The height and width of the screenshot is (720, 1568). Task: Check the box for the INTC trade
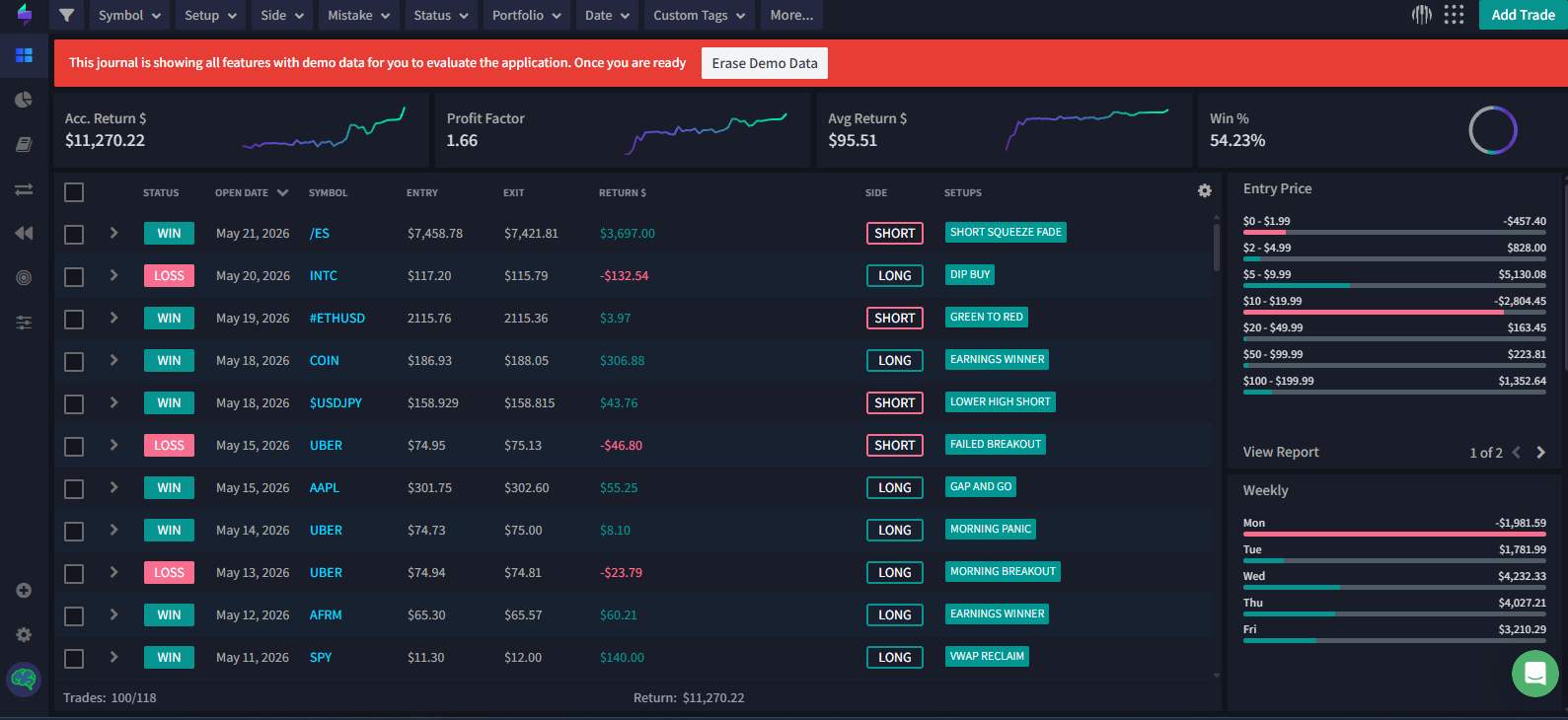(x=74, y=276)
